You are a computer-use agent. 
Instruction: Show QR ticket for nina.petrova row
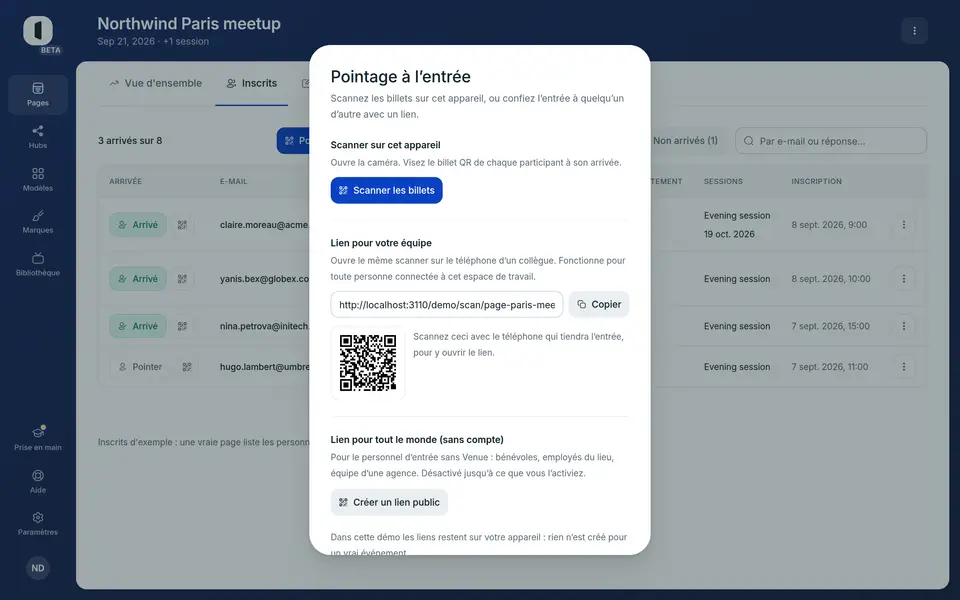[182, 326]
